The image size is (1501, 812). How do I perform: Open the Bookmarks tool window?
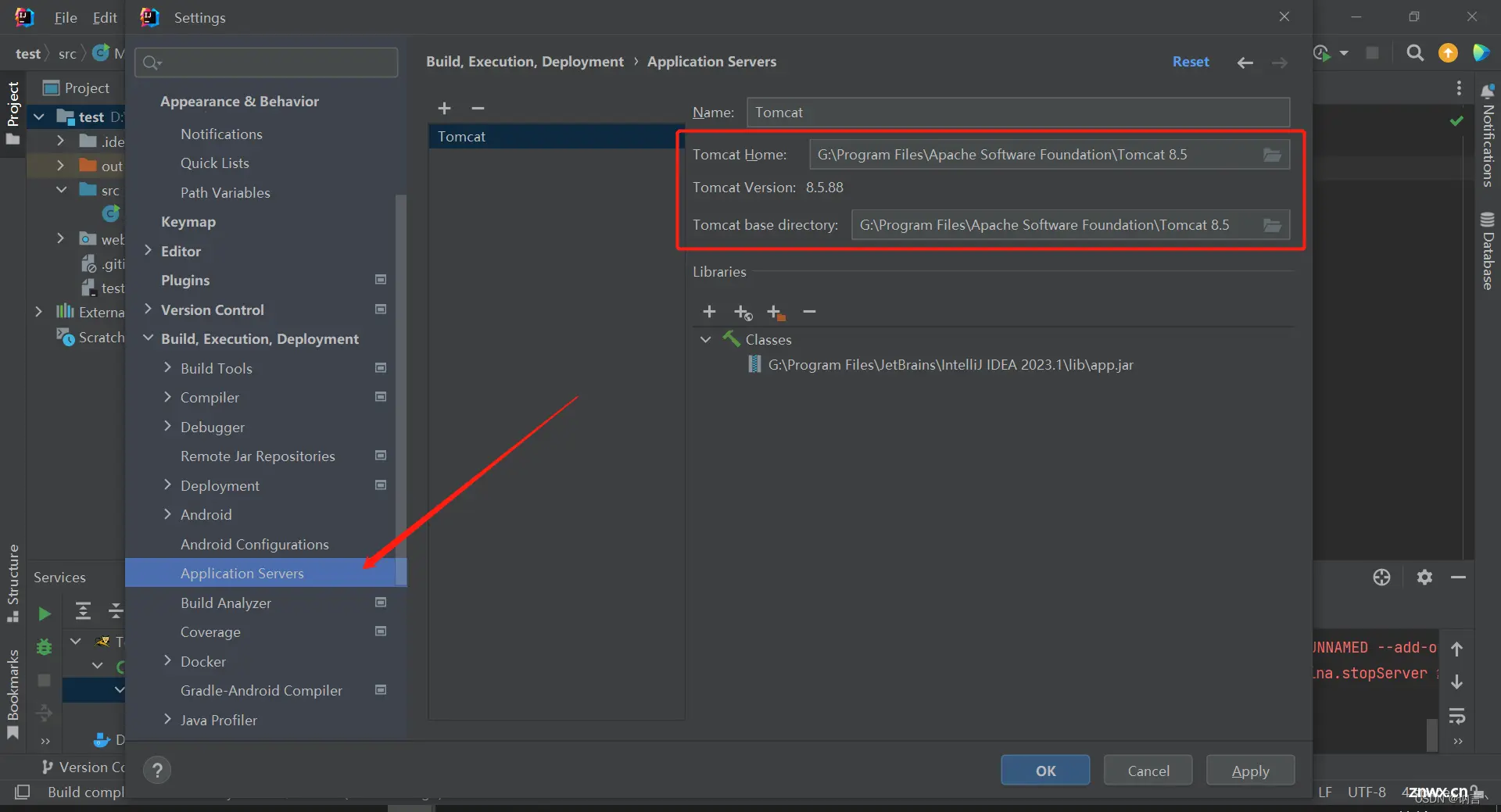13,693
